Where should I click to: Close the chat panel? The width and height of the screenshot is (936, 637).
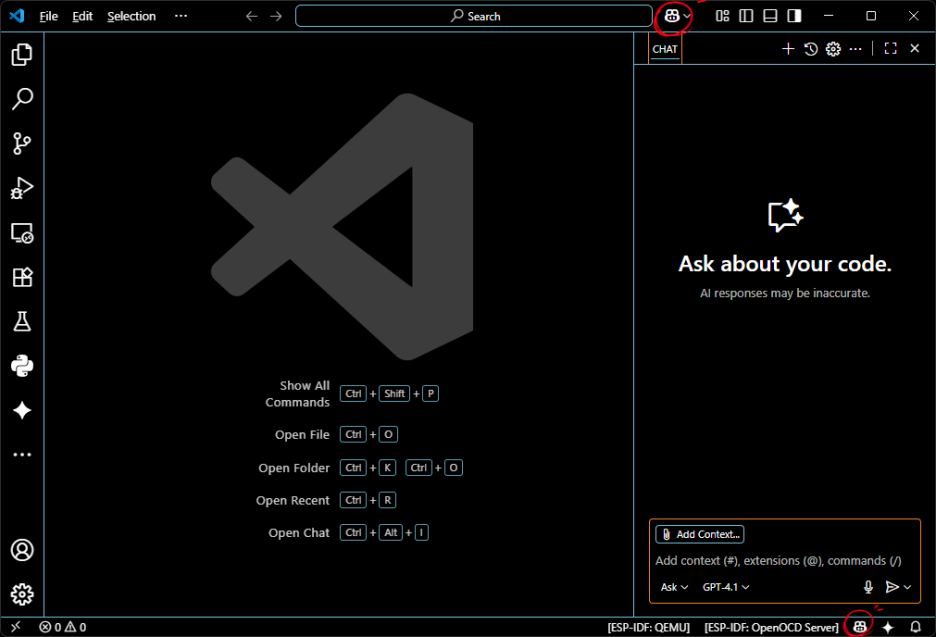(x=915, y=48)
